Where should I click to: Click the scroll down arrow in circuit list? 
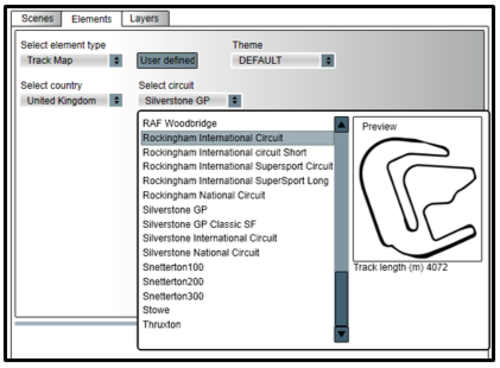341,334
